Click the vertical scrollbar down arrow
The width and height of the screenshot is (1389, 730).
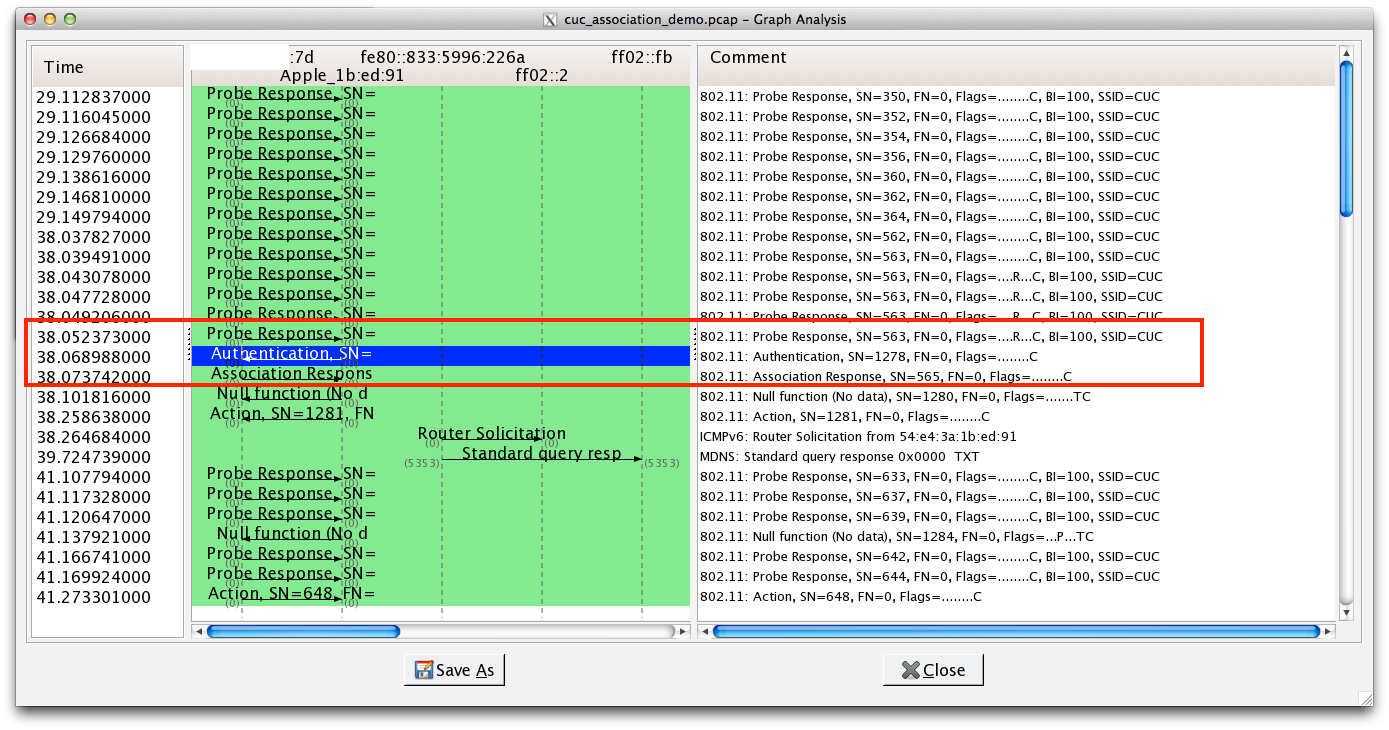[1346, 612]
